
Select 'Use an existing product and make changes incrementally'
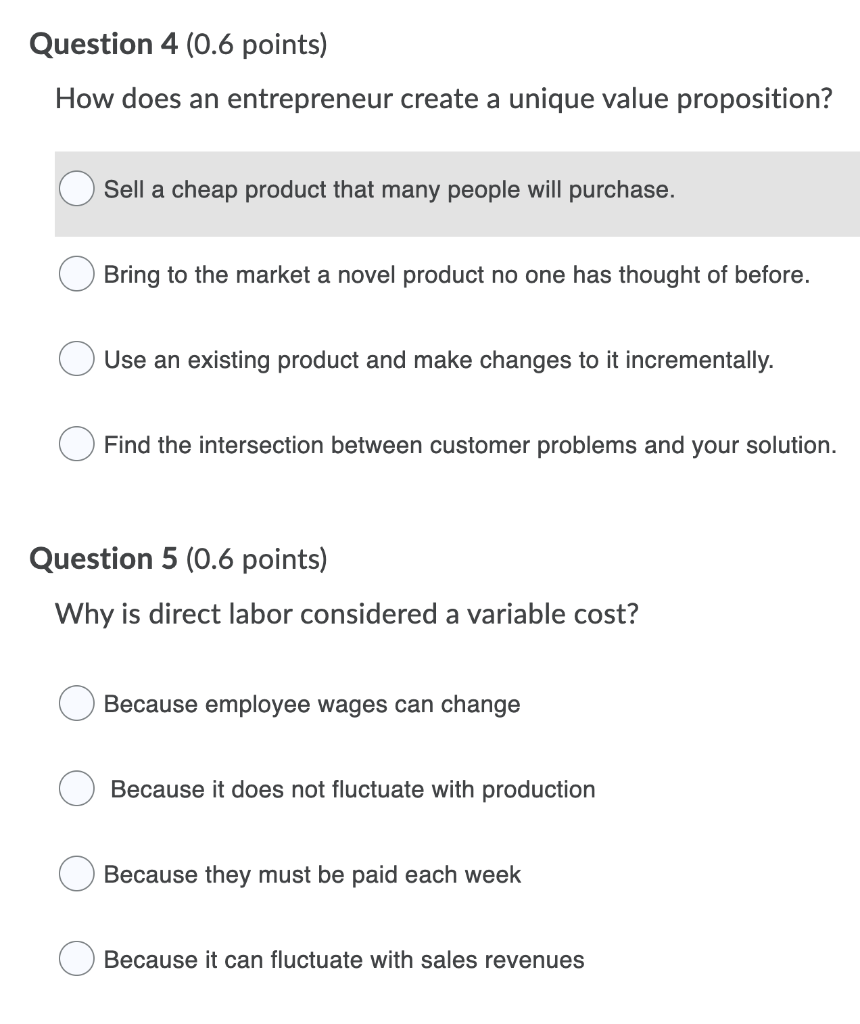point(76,358)
